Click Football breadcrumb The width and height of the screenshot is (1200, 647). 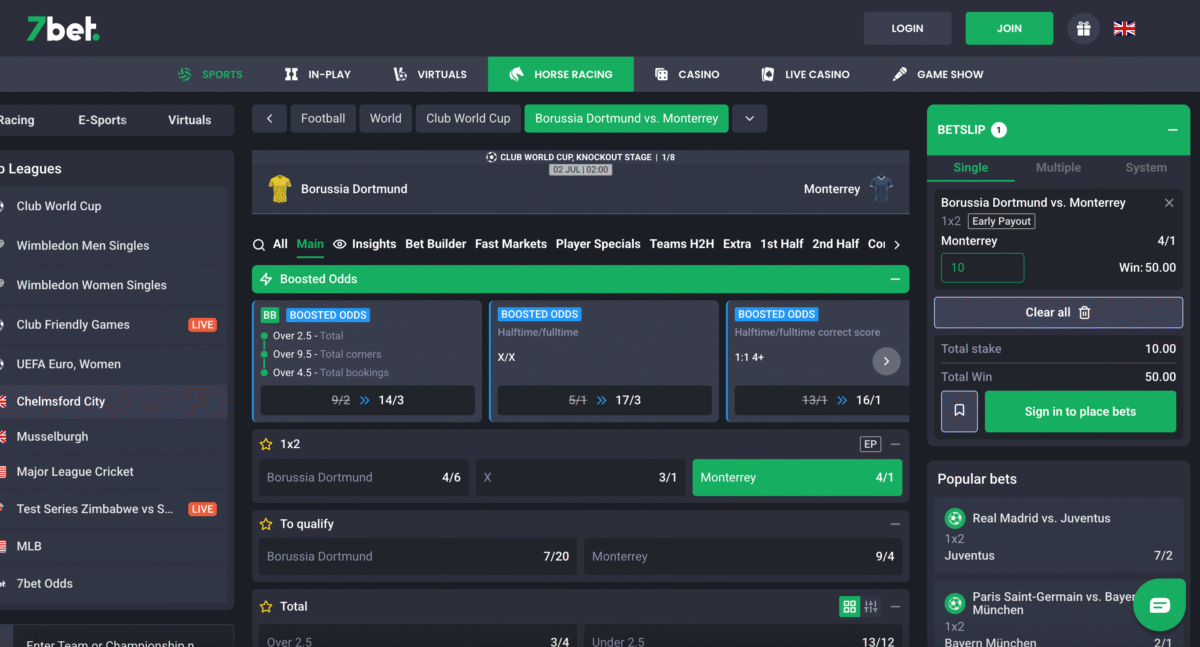coord(323,118)
